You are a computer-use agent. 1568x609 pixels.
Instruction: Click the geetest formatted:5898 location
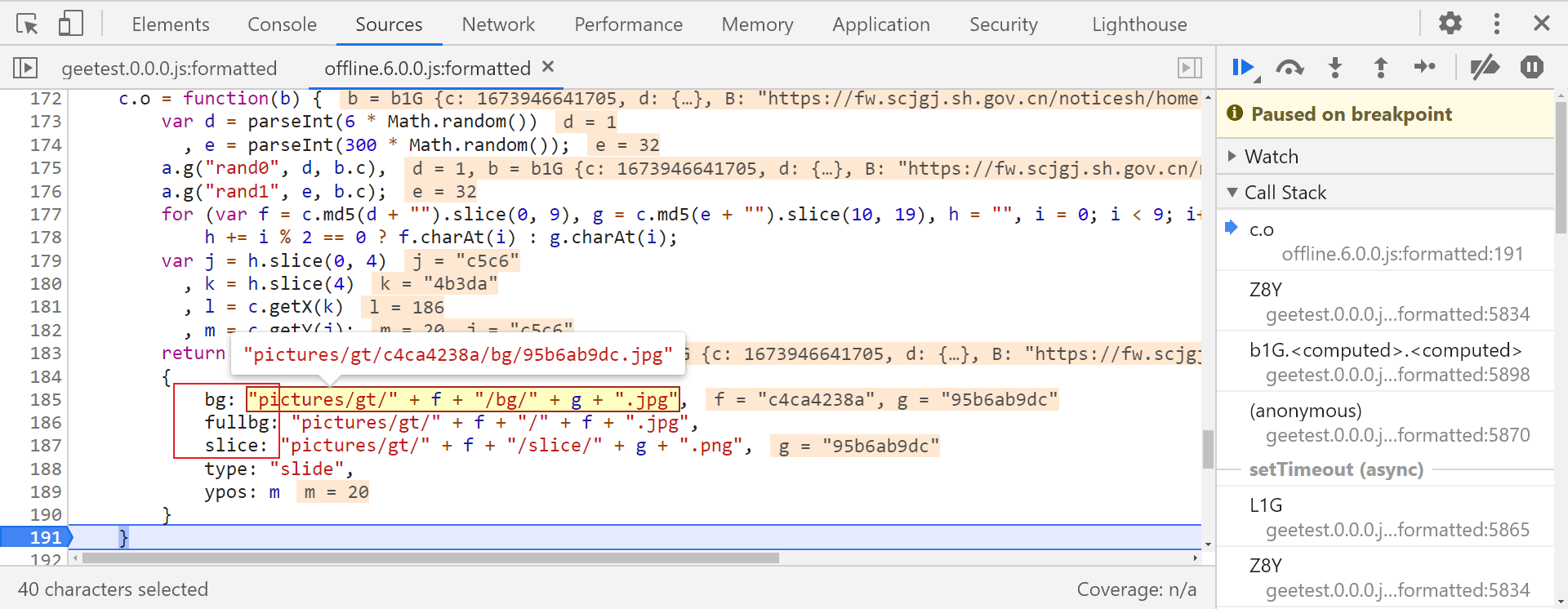click(1397, 375)
